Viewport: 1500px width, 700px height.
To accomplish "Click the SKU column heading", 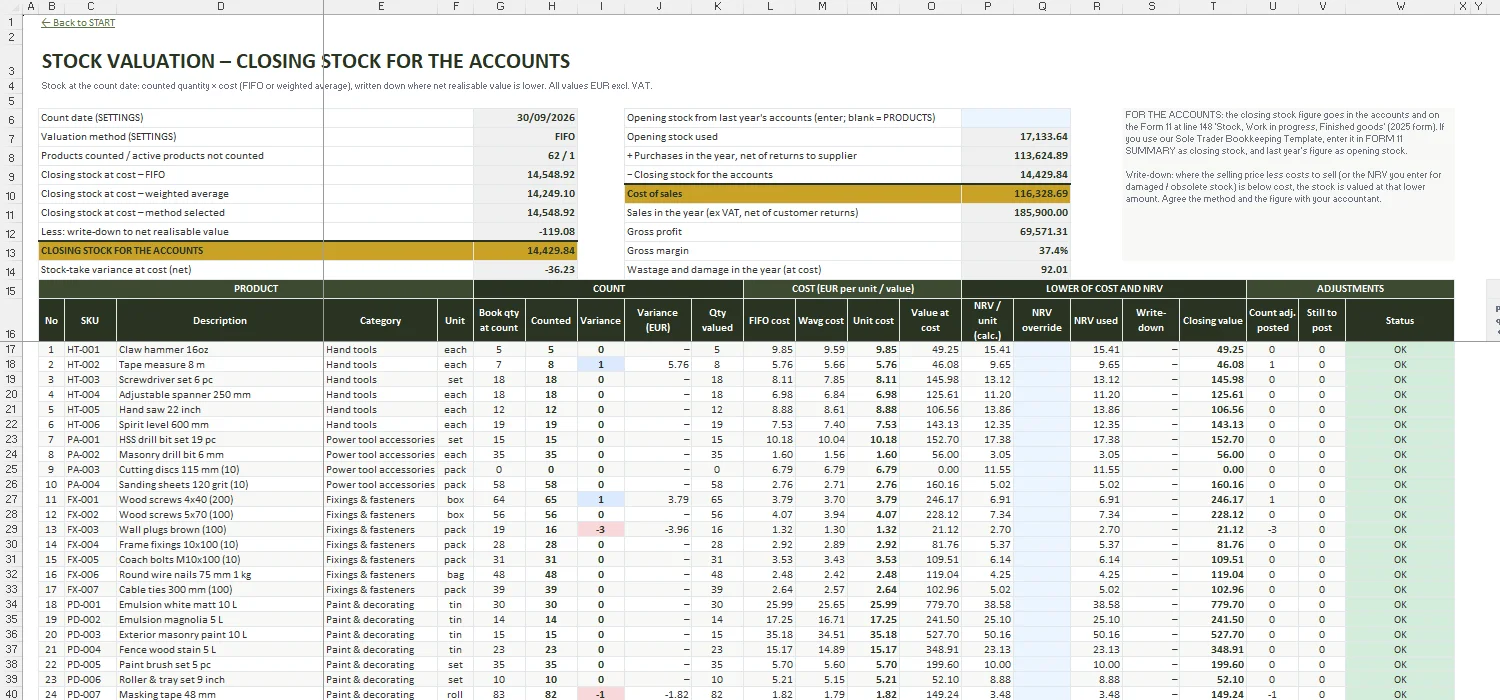I will coord(90,321).
